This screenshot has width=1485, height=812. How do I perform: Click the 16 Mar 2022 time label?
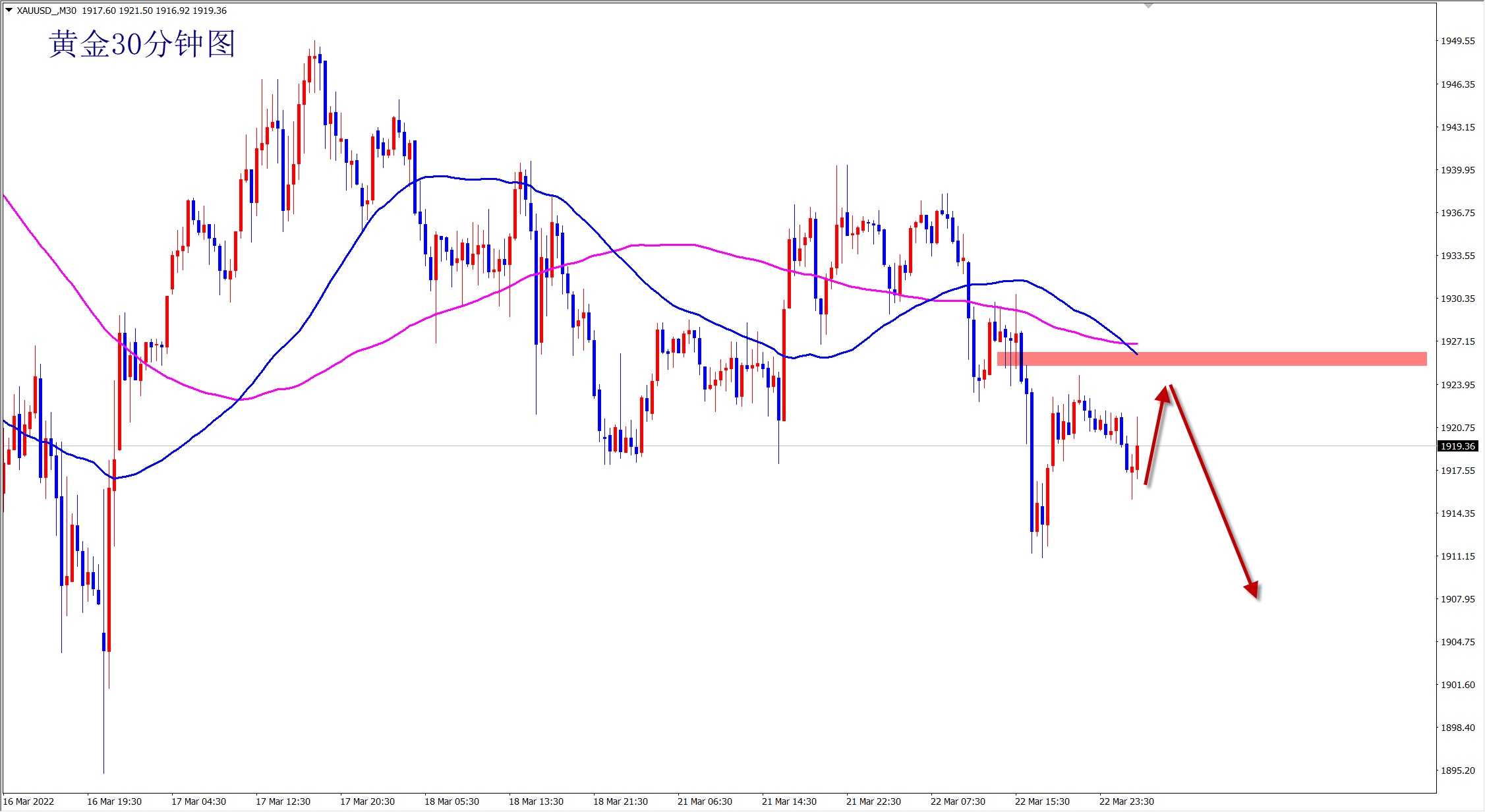(28, 801)
